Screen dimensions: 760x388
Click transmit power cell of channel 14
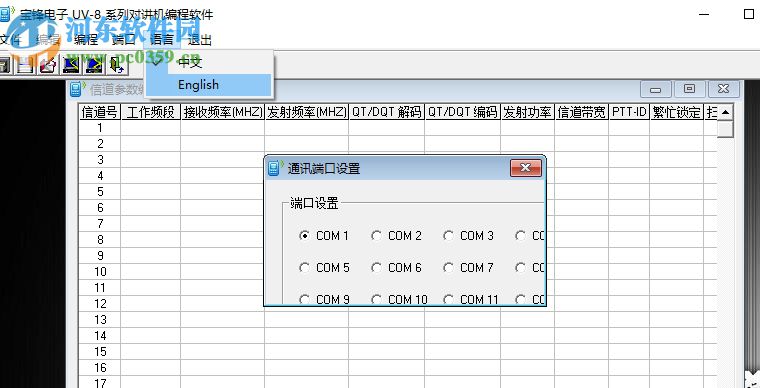click(x=527, y=336)
